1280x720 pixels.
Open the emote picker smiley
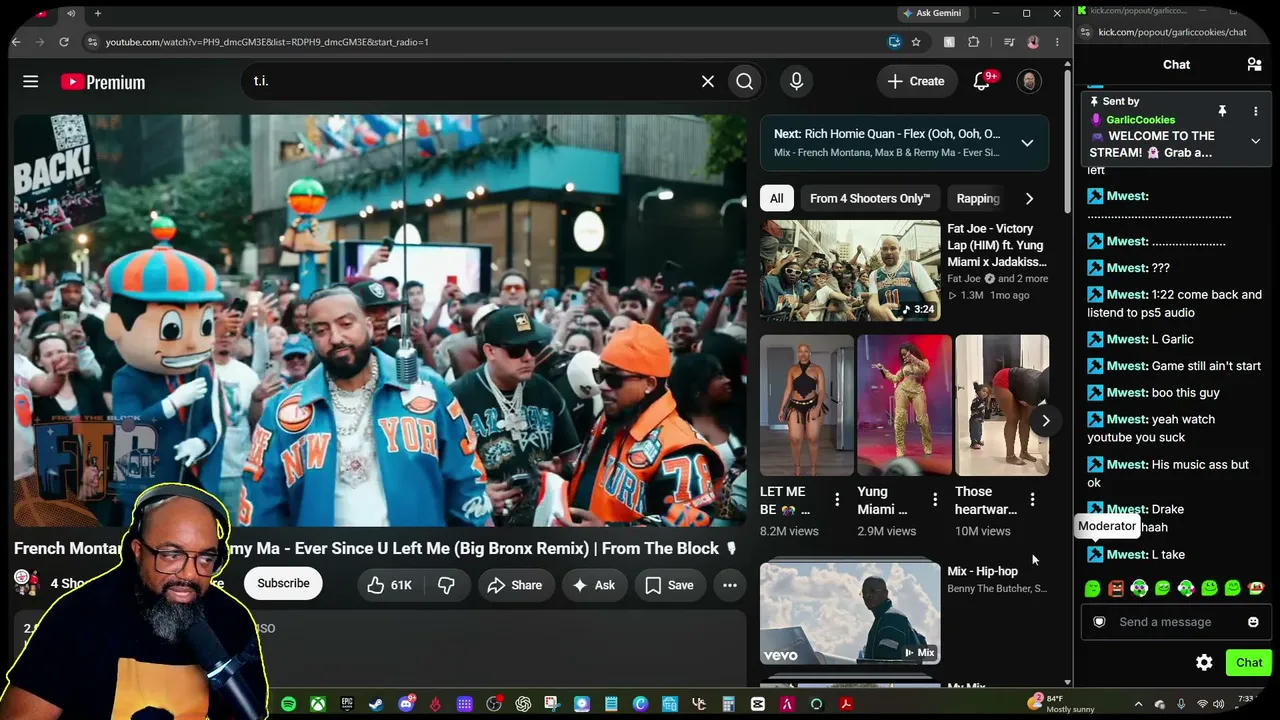coord(1253,622)
